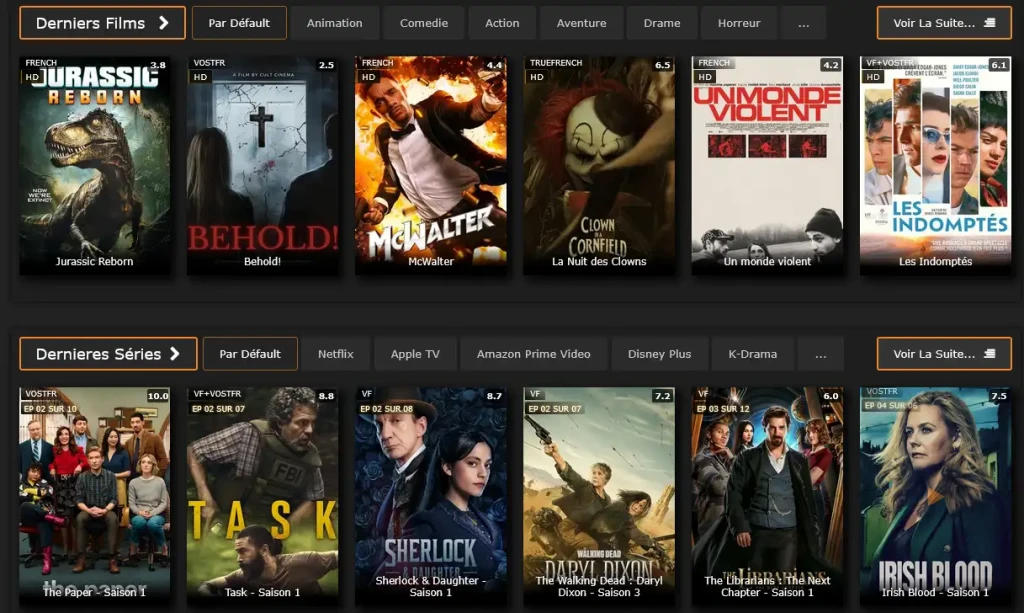The image size is (1024, 613).
Task: Filter films by Aventure
Action: (x=581, y=23)
